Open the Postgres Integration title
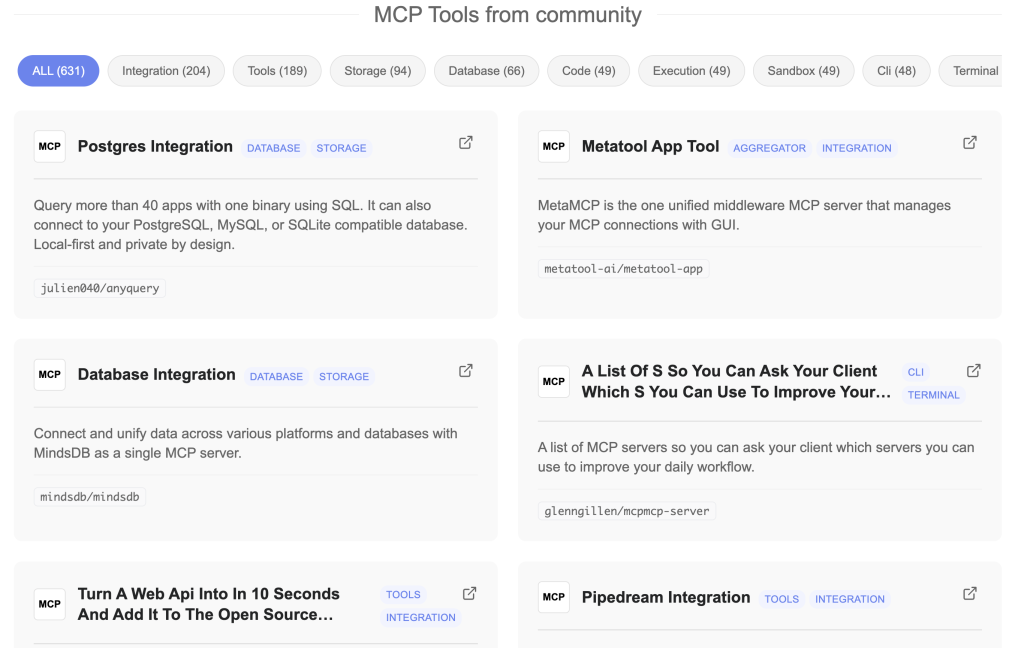The height and width of the screenshot is (648, 1024). point(155,146)
